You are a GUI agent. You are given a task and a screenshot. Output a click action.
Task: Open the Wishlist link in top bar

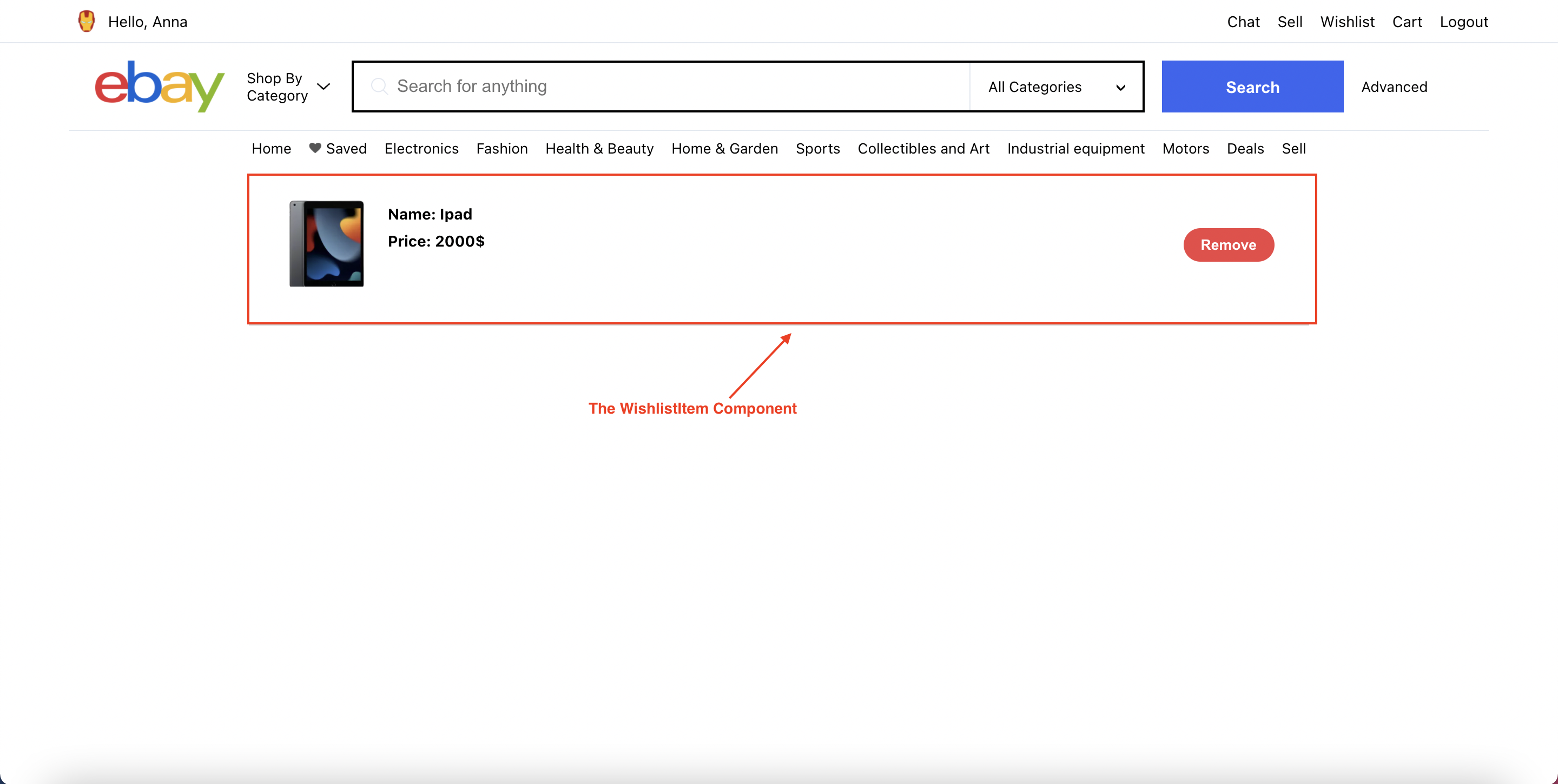tap(1347, 22)
